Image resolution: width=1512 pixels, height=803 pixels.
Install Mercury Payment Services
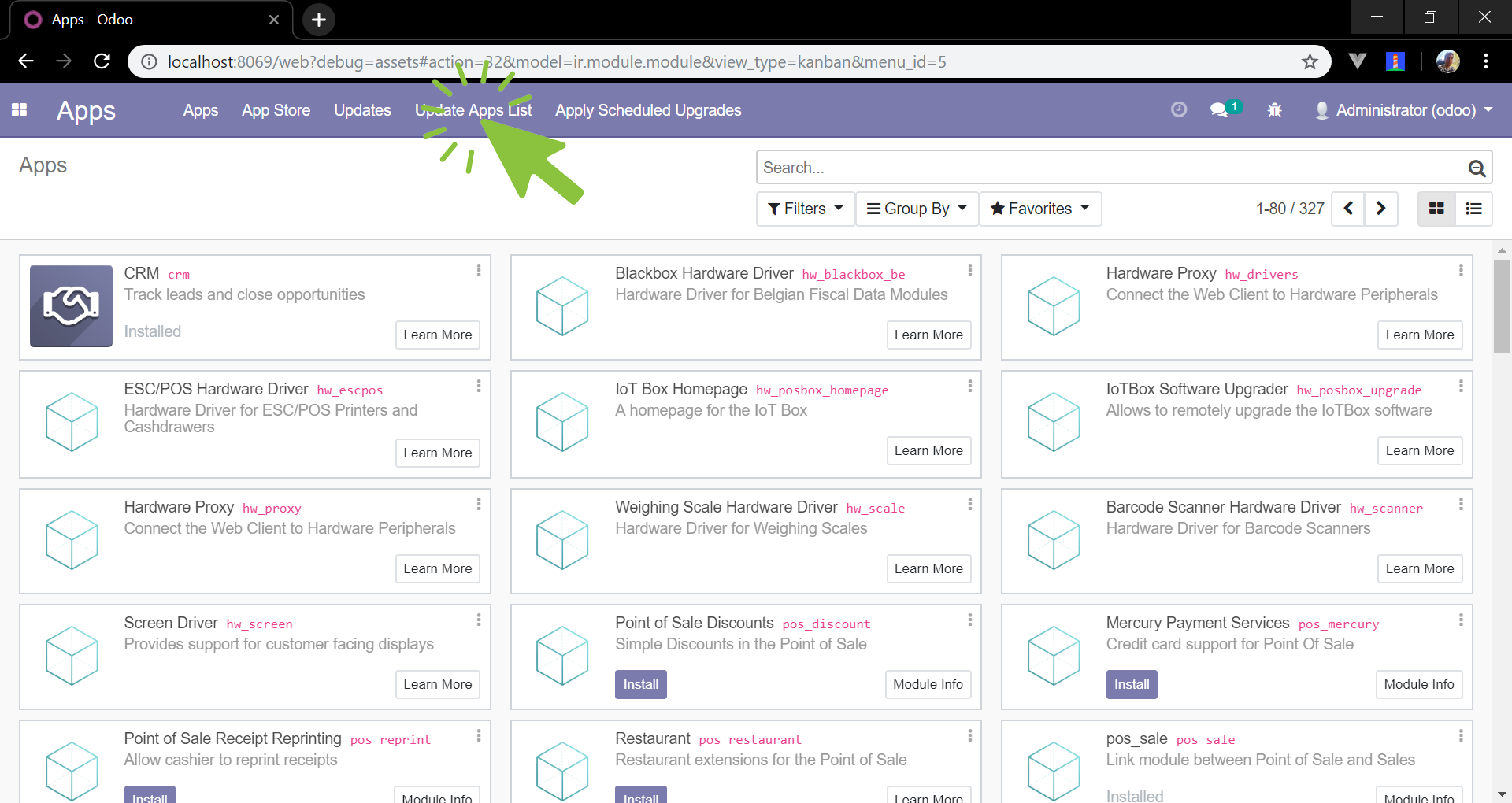point(1132,684)
